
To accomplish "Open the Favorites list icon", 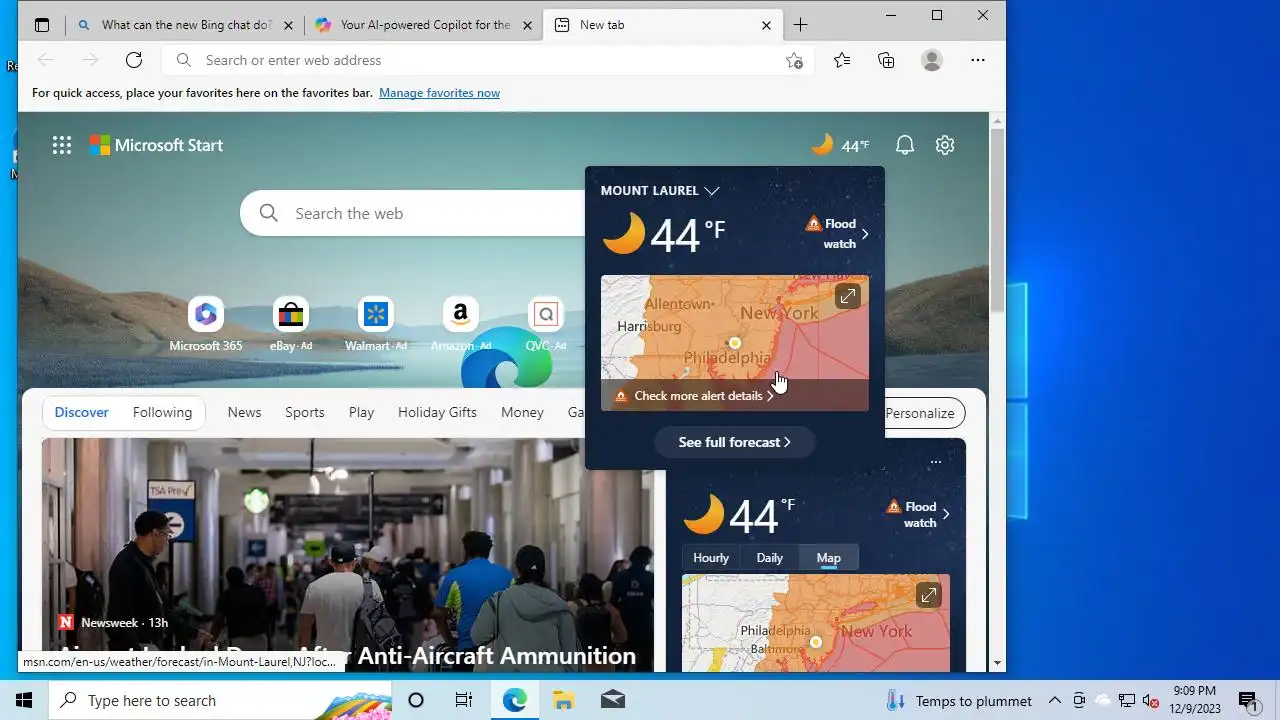I will click(842, 60).
